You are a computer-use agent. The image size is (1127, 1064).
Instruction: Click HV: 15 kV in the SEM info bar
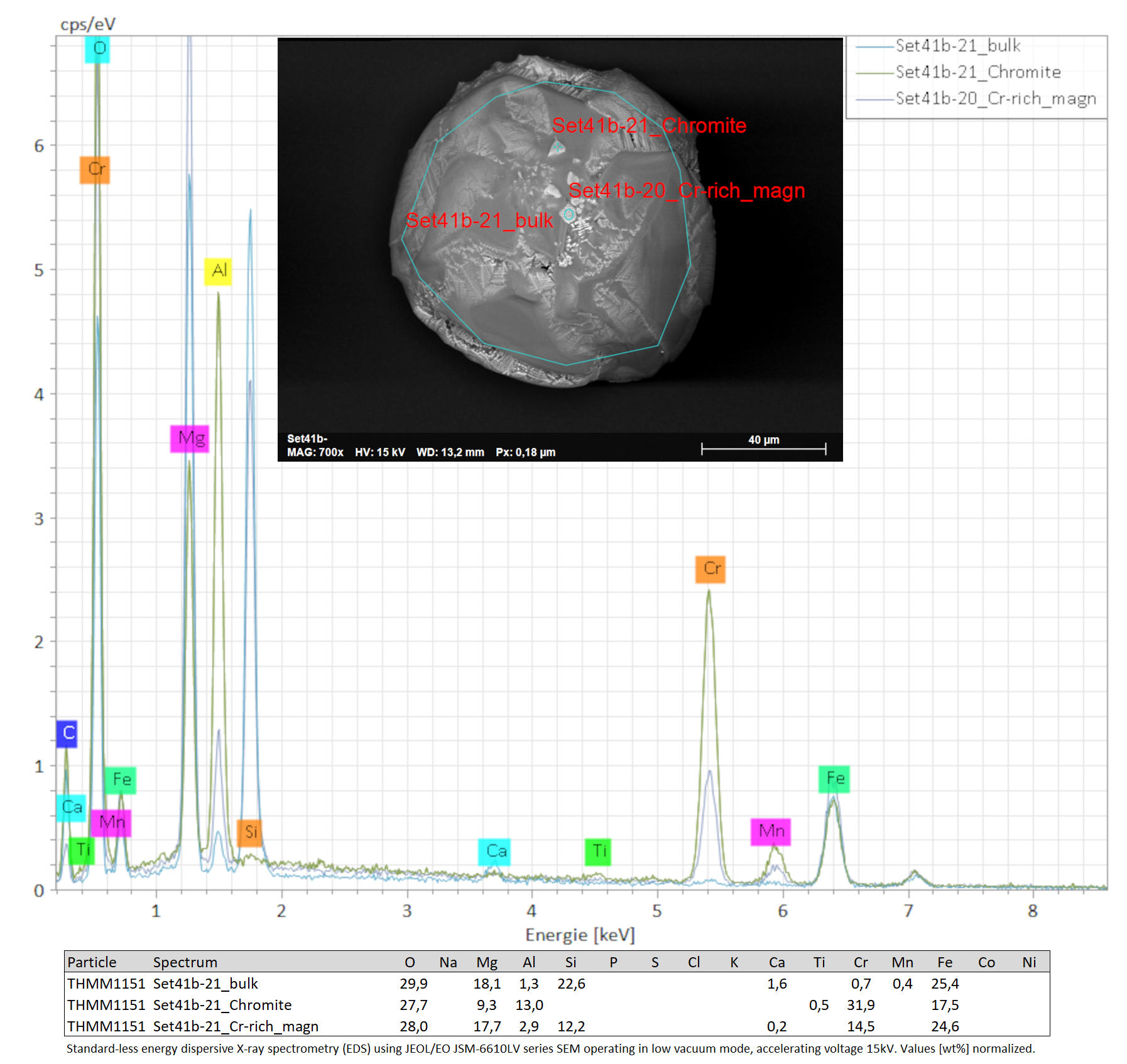tap(380, 452)
